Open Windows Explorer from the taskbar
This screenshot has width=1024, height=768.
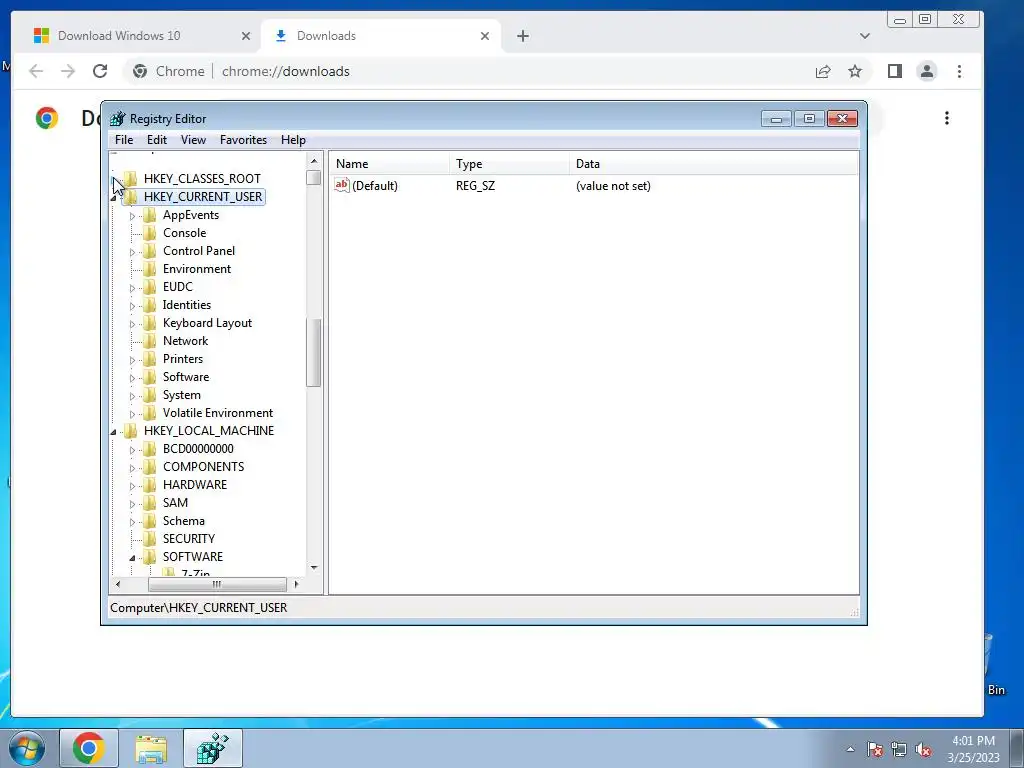[x=151, y=748]
